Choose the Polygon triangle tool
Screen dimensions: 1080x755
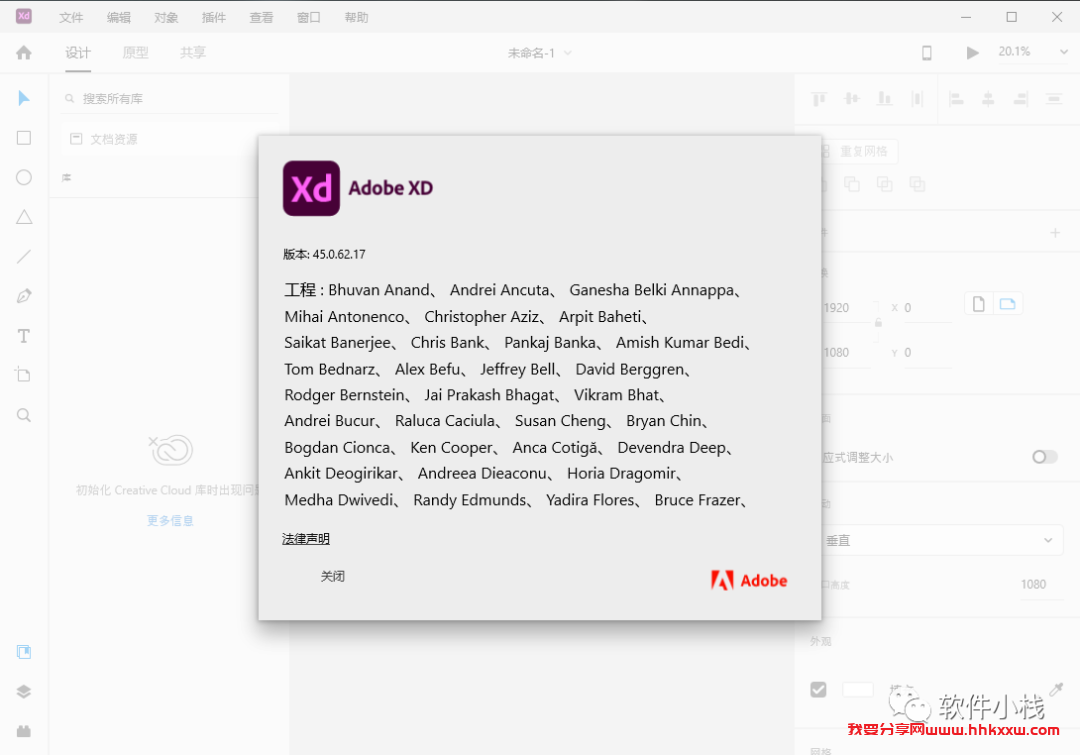point(23,217)
